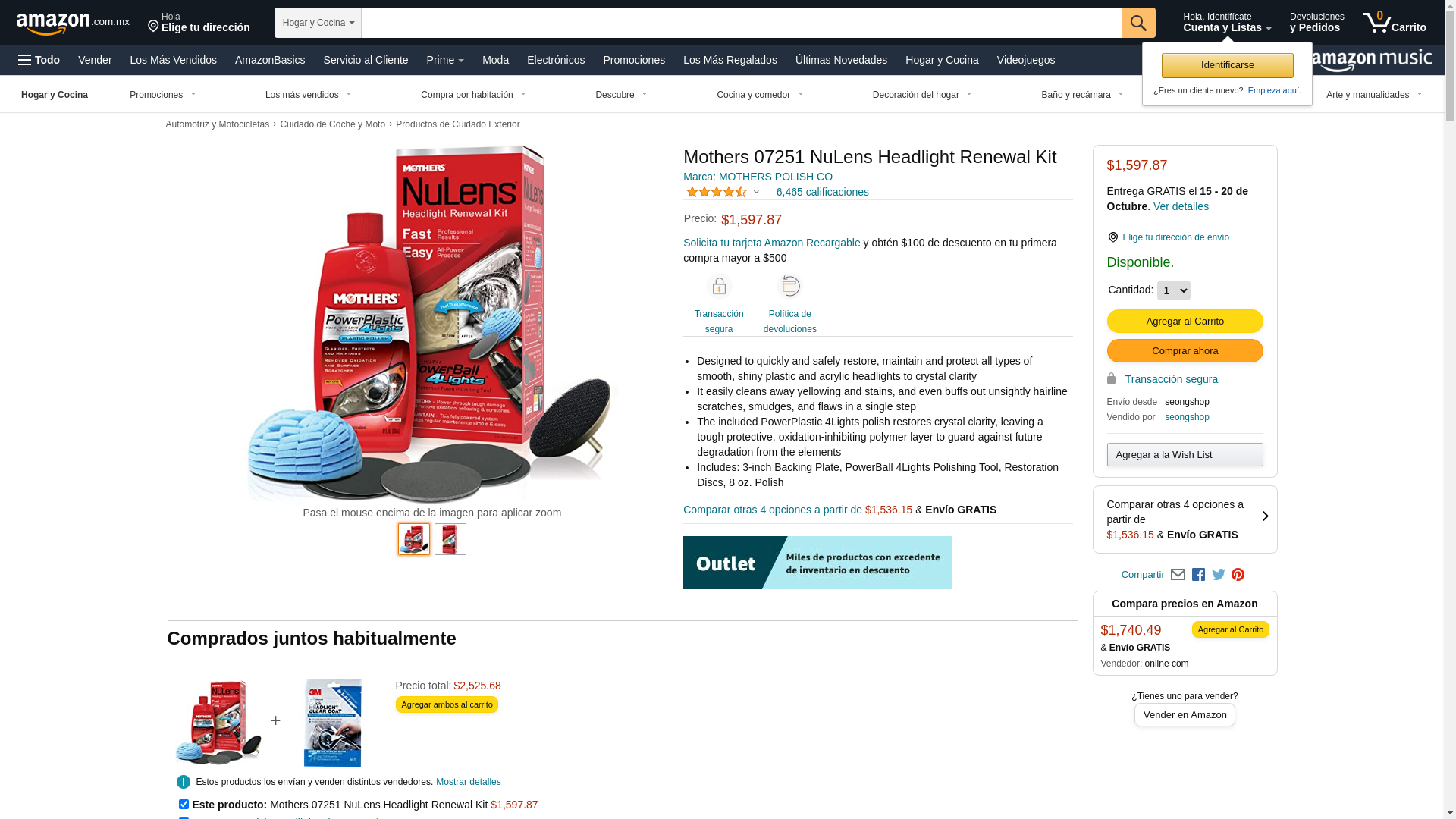Open the Todo hamburger menu
The image size is (1456, 819).
coord(39,60)
